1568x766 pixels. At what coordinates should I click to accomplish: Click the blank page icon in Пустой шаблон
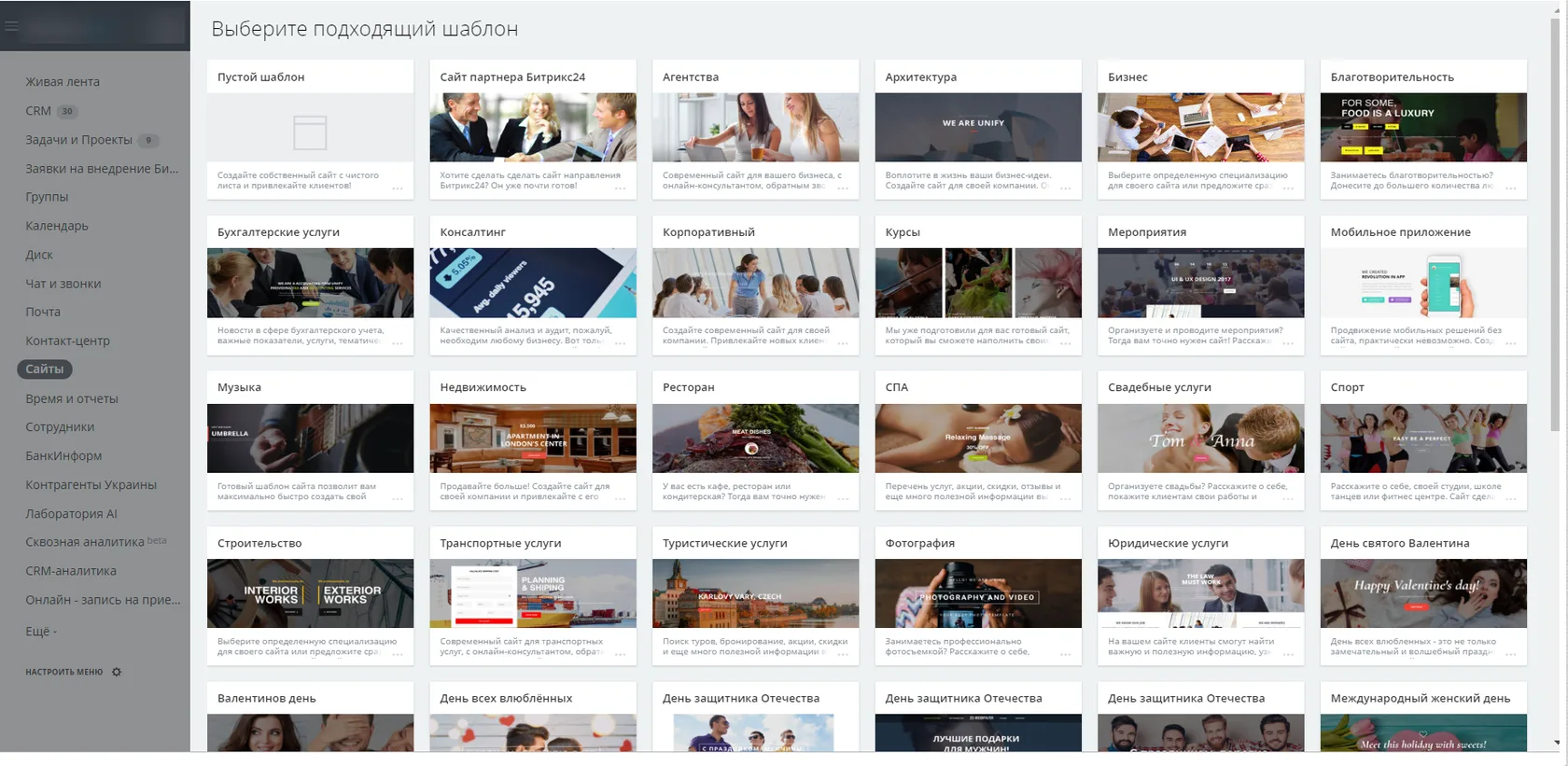310,132
